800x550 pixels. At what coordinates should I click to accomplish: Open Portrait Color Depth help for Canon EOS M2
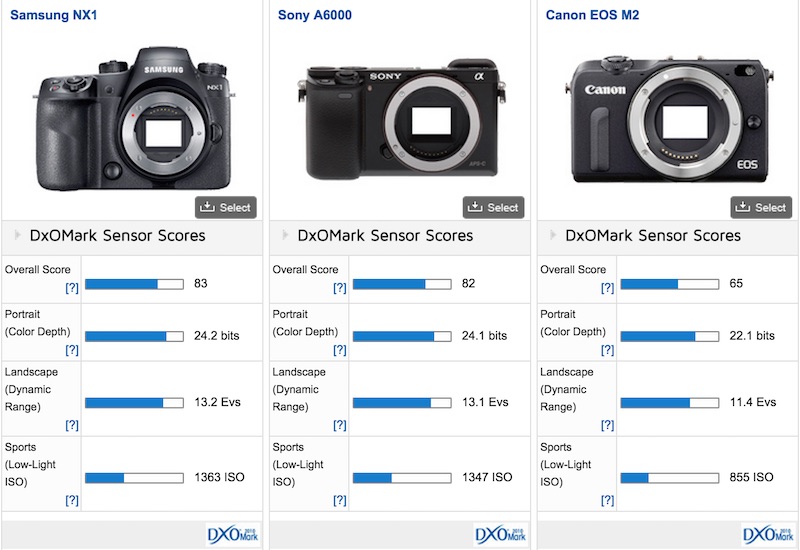pyautogui.click(x=607, y=350)
